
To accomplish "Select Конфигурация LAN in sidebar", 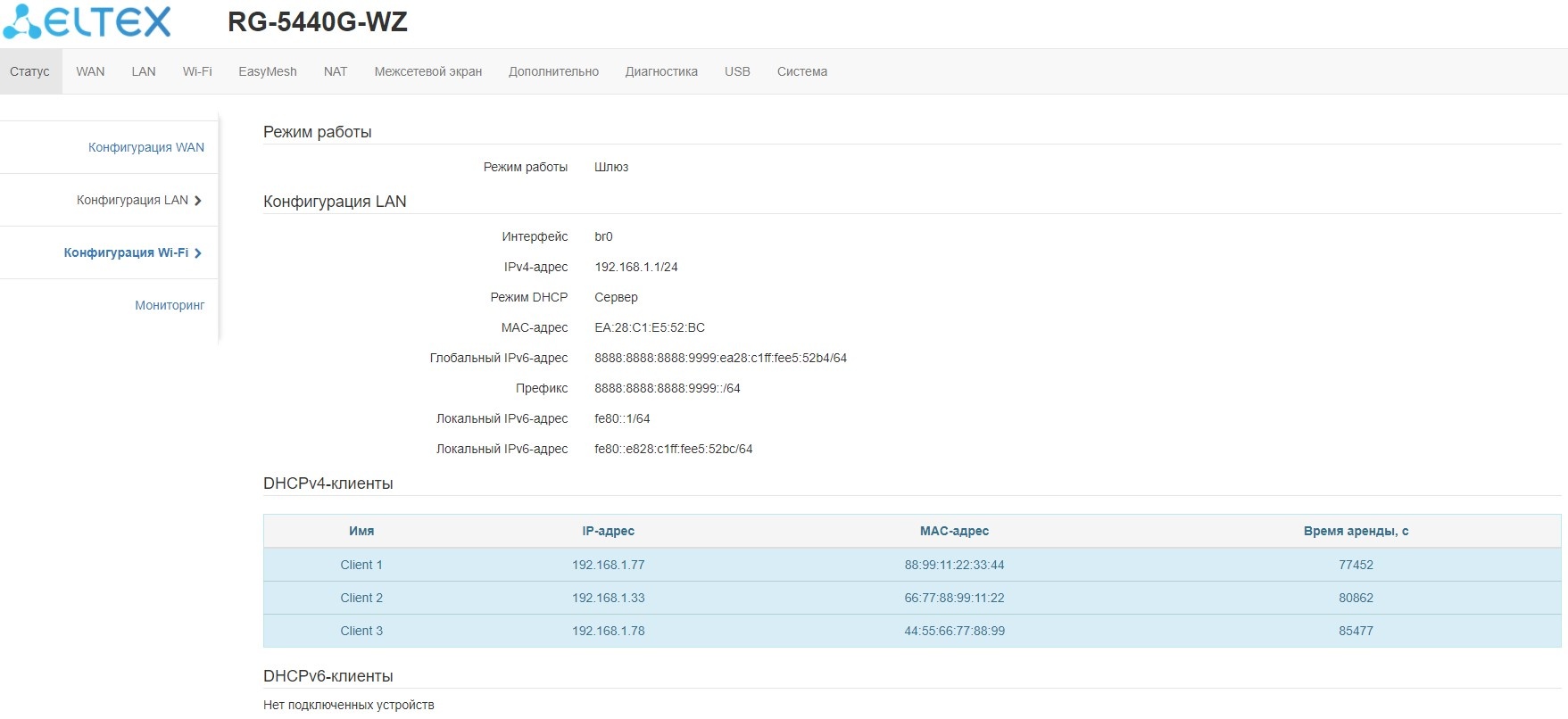I will pos(132,200).
